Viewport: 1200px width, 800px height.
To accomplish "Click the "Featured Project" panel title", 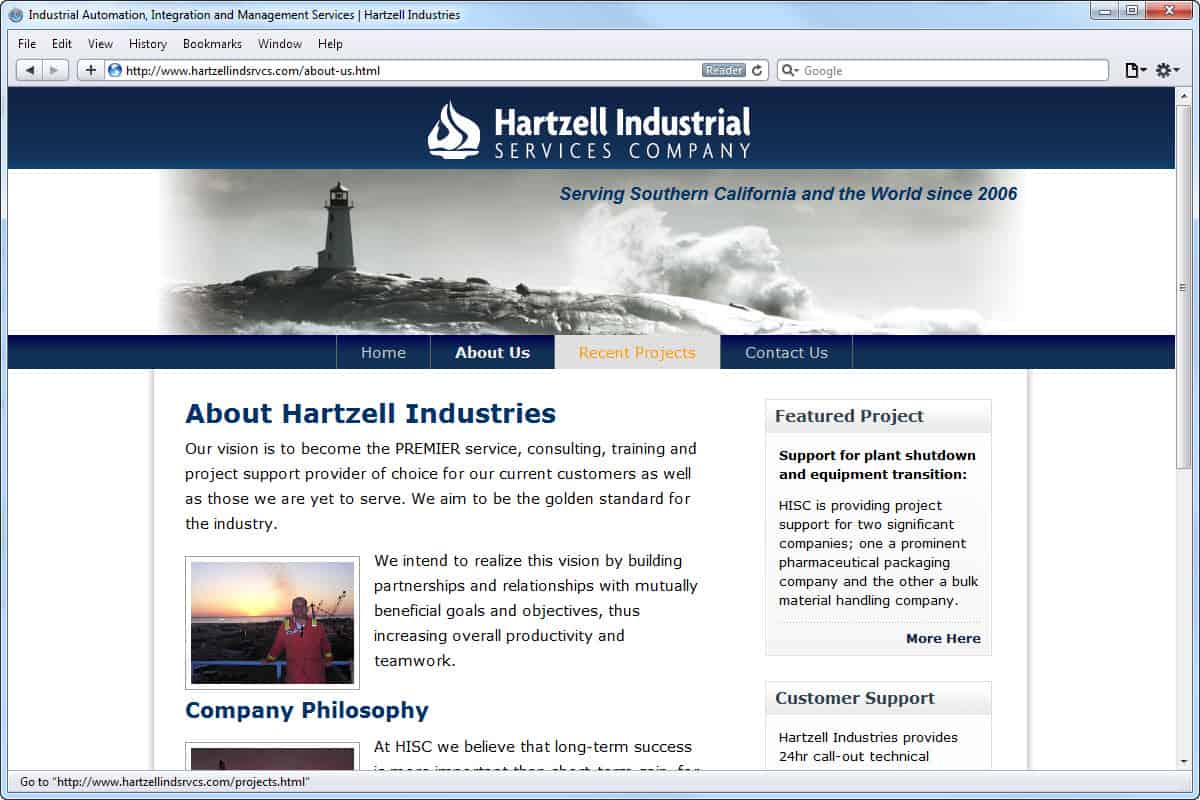I will (849, 416).
